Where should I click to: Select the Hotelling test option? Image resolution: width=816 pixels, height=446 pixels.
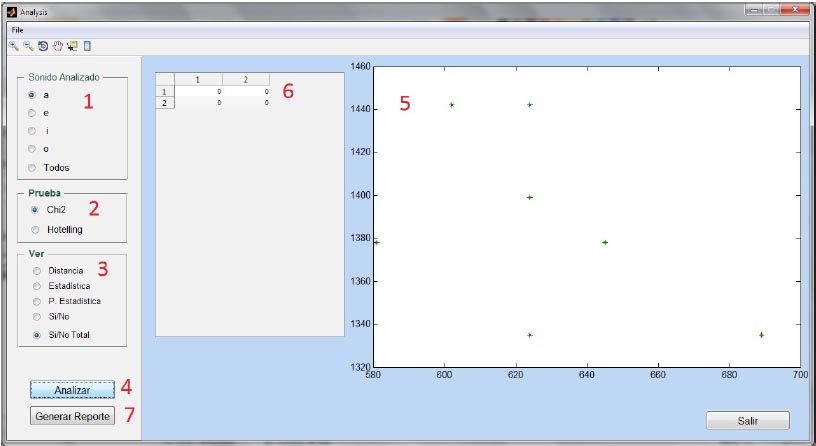36,229
